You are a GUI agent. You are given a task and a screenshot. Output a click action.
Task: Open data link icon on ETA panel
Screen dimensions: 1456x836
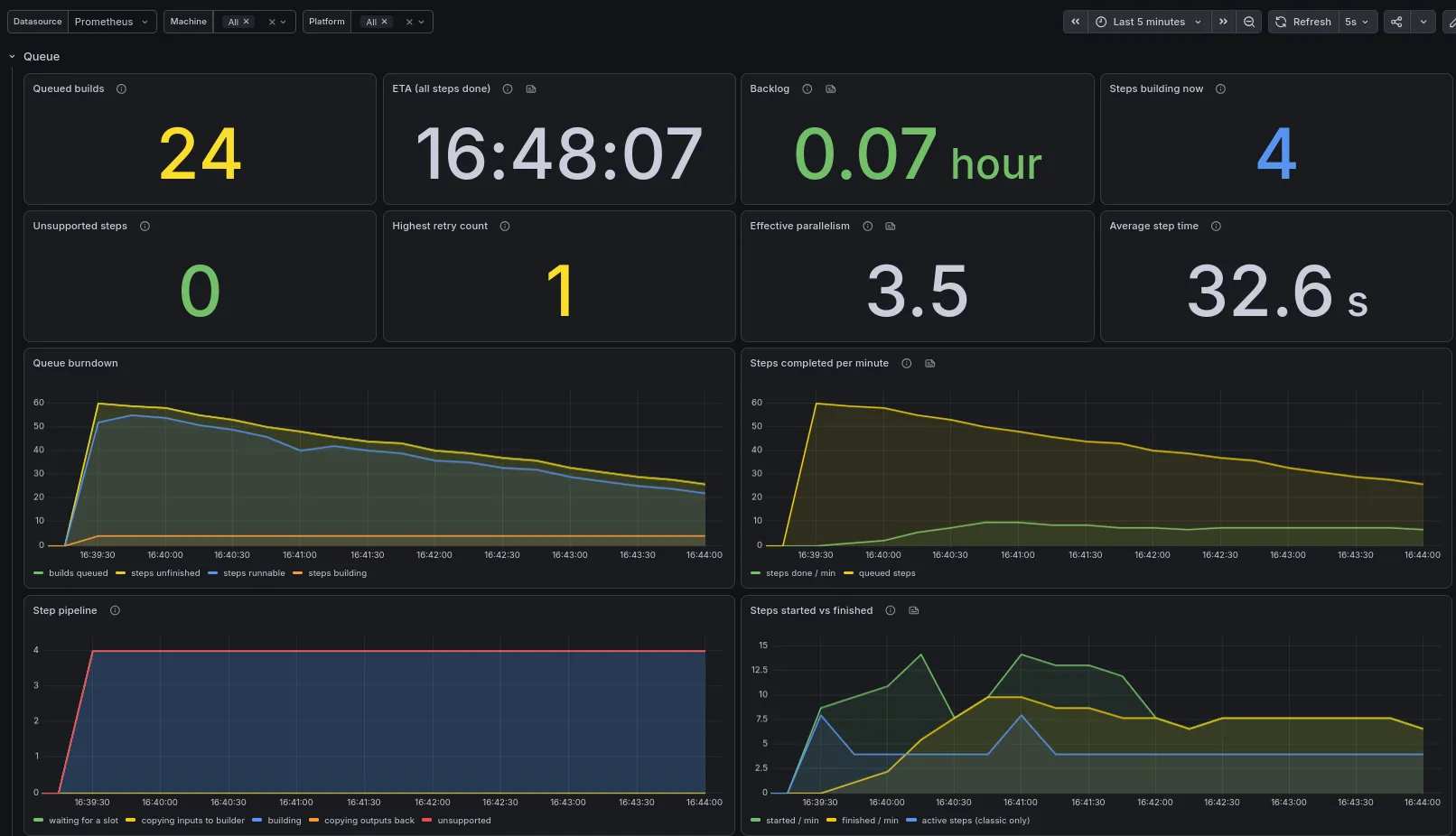click(x=531, y=88)
